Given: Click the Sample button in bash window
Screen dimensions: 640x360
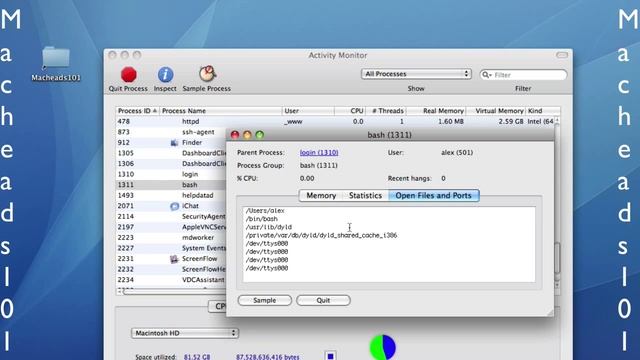Looking at the screenshot, I should click(264, 300).
